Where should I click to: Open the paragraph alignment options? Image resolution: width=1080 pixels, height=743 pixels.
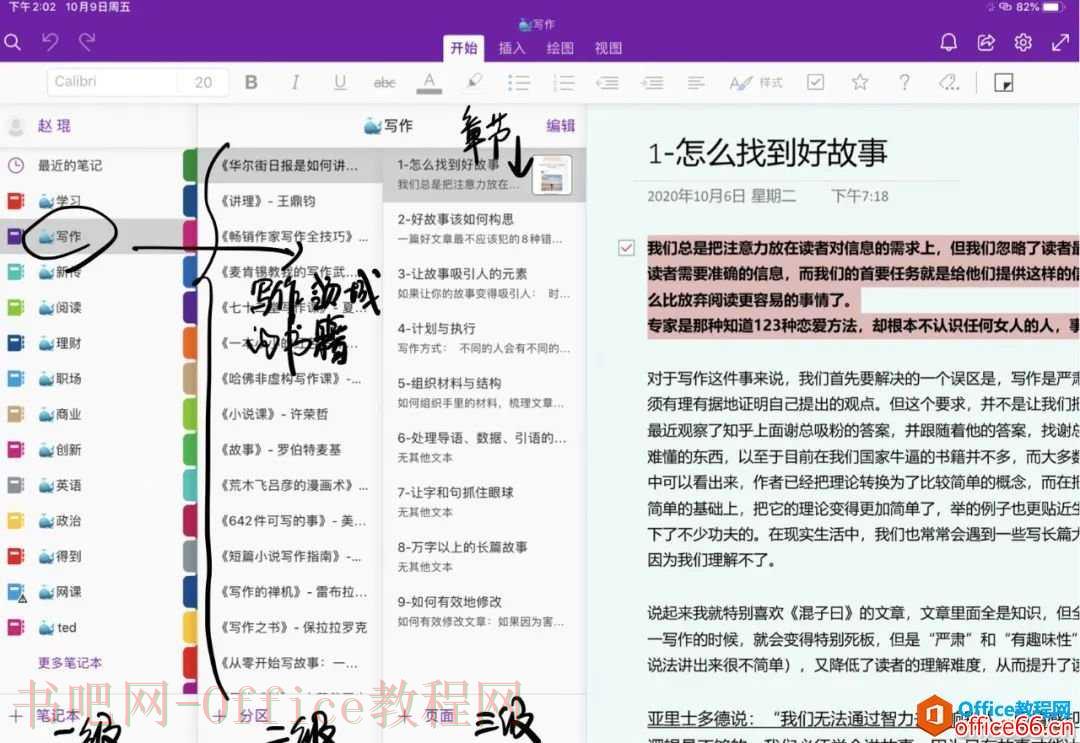click(696, 83)
